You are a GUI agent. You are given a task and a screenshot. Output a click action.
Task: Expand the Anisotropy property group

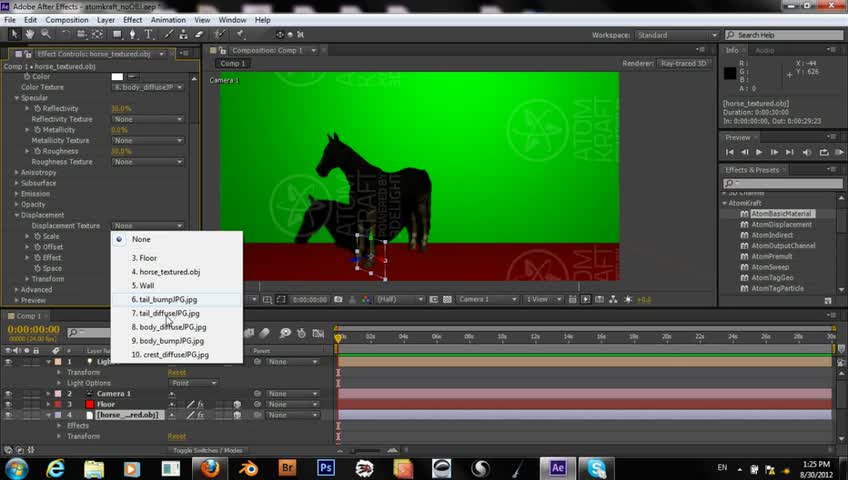point(16,172)
